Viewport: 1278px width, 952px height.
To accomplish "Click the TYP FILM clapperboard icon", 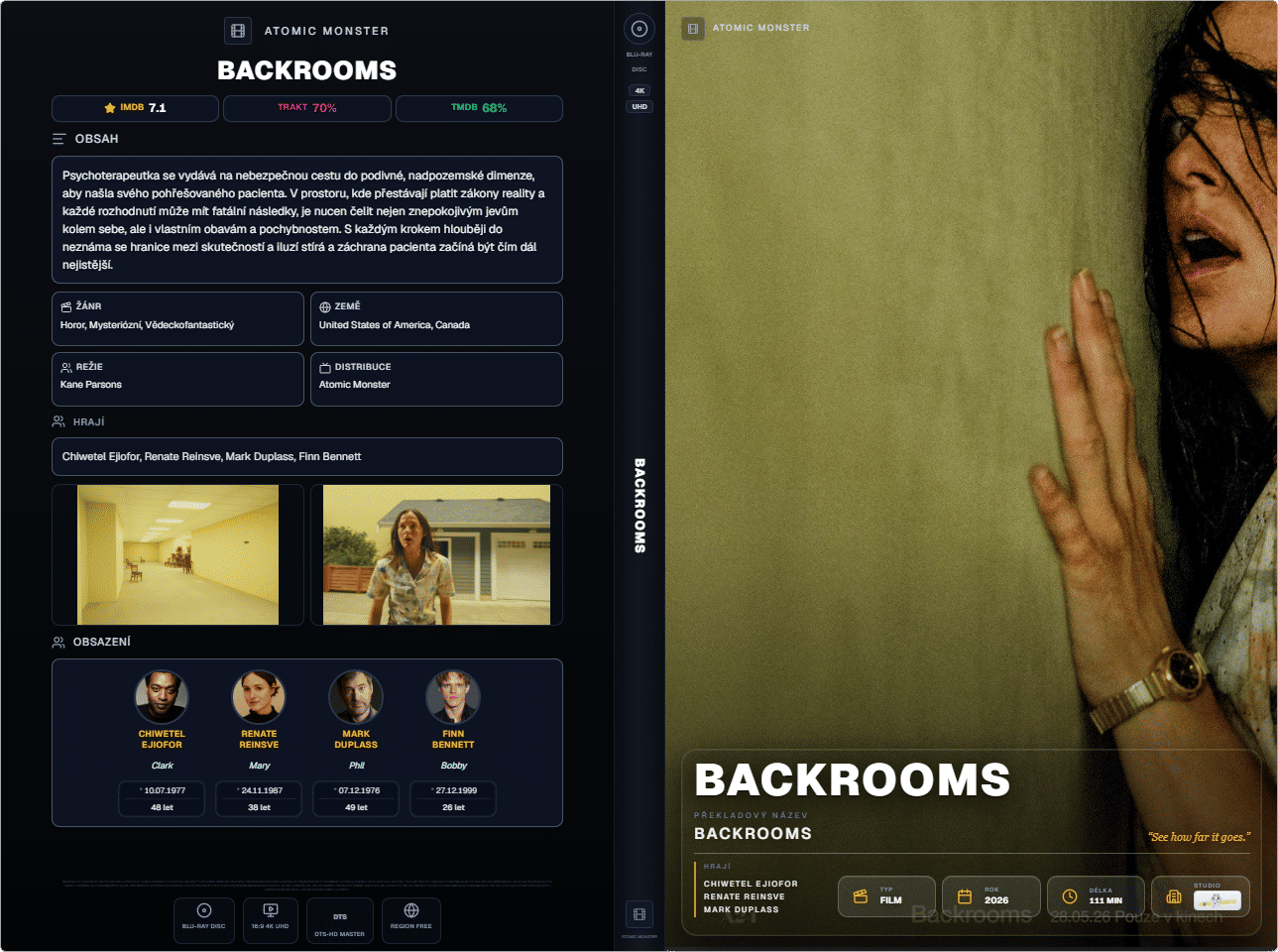I will click(861, 896).
